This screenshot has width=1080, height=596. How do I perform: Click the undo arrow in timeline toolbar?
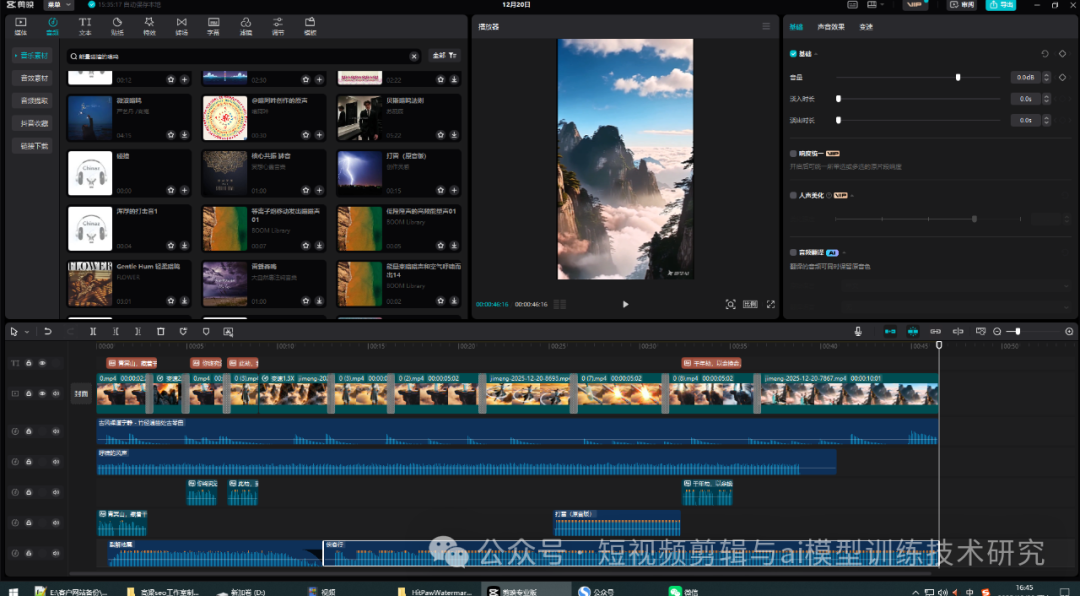click(x=47, y=331)
